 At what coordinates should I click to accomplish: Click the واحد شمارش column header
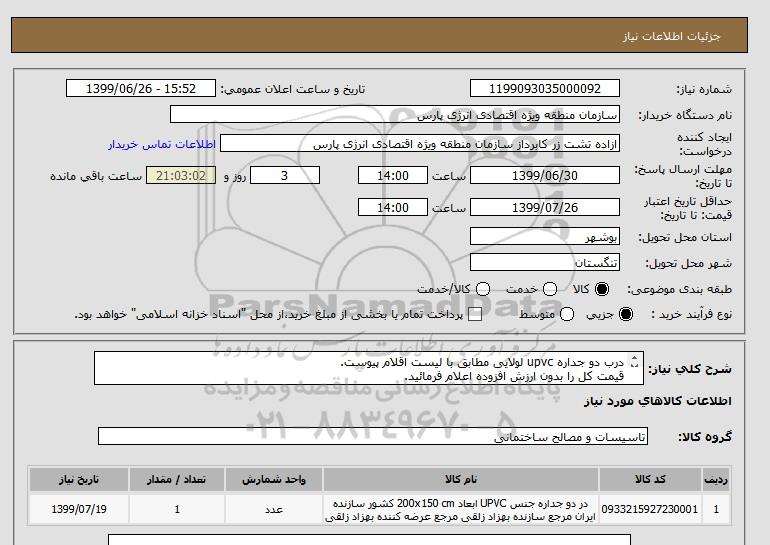click(274, 479)
